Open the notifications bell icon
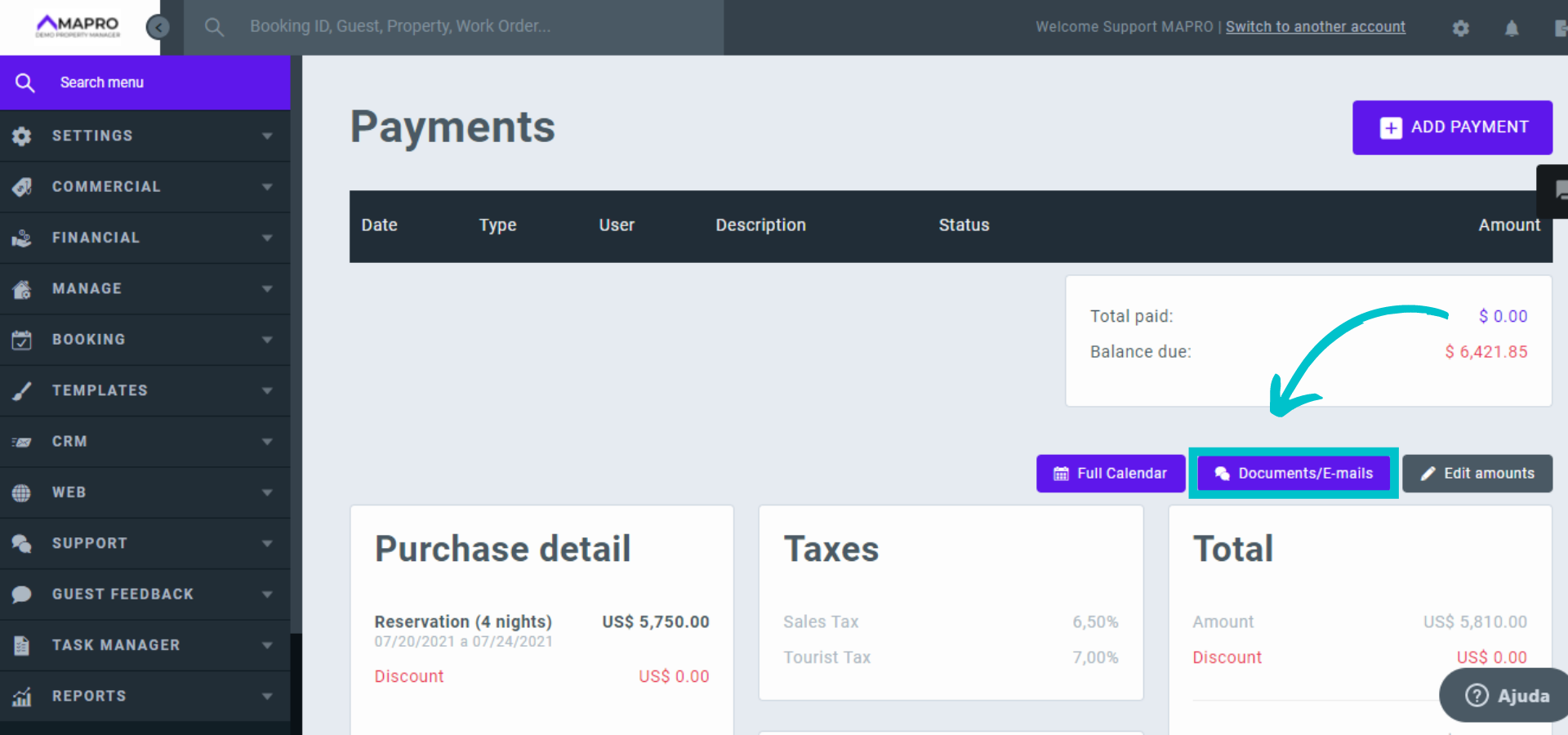1568x735 pixels. coord(1511,29)
